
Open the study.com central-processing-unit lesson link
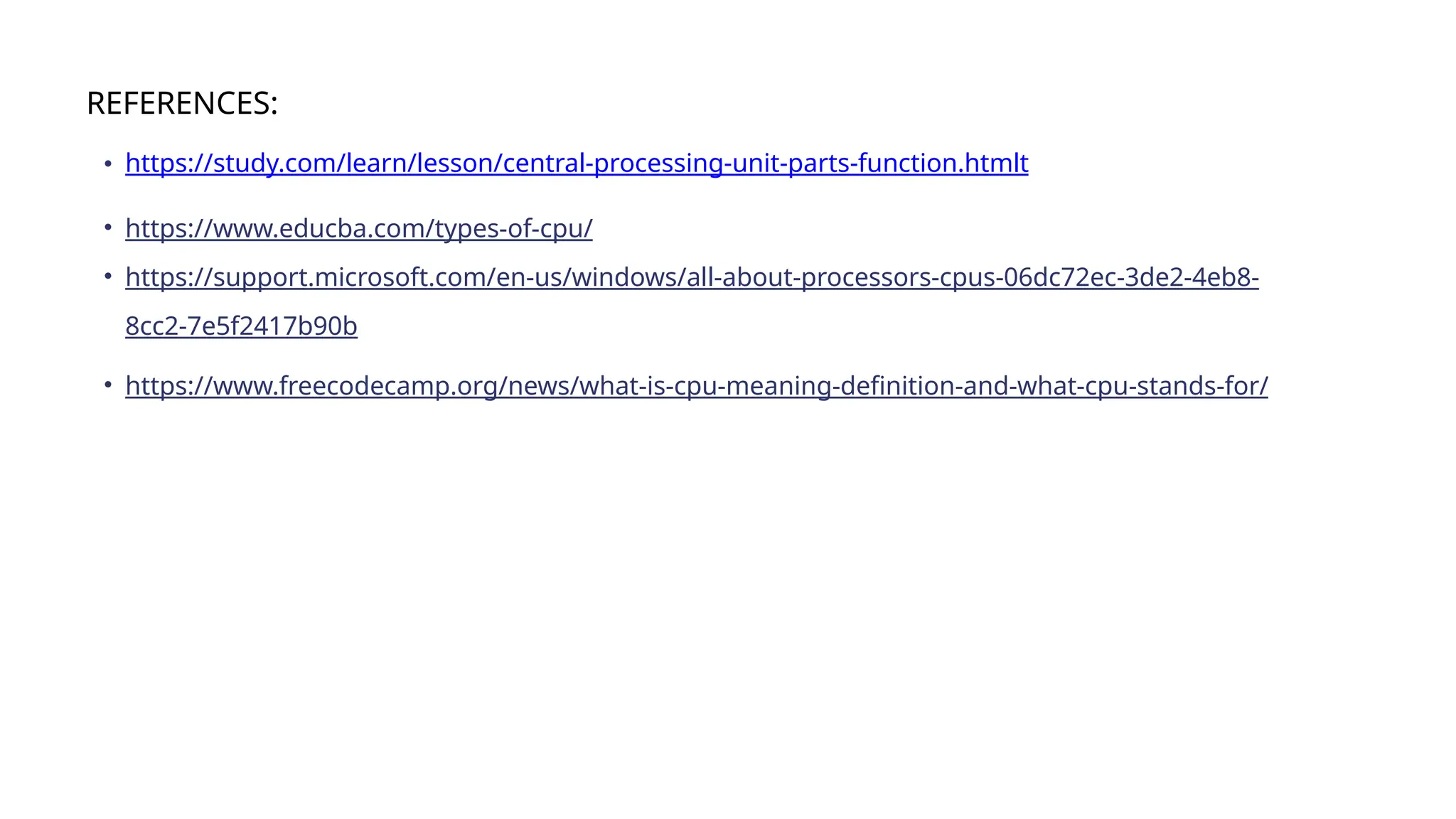[x=577, y=164]
